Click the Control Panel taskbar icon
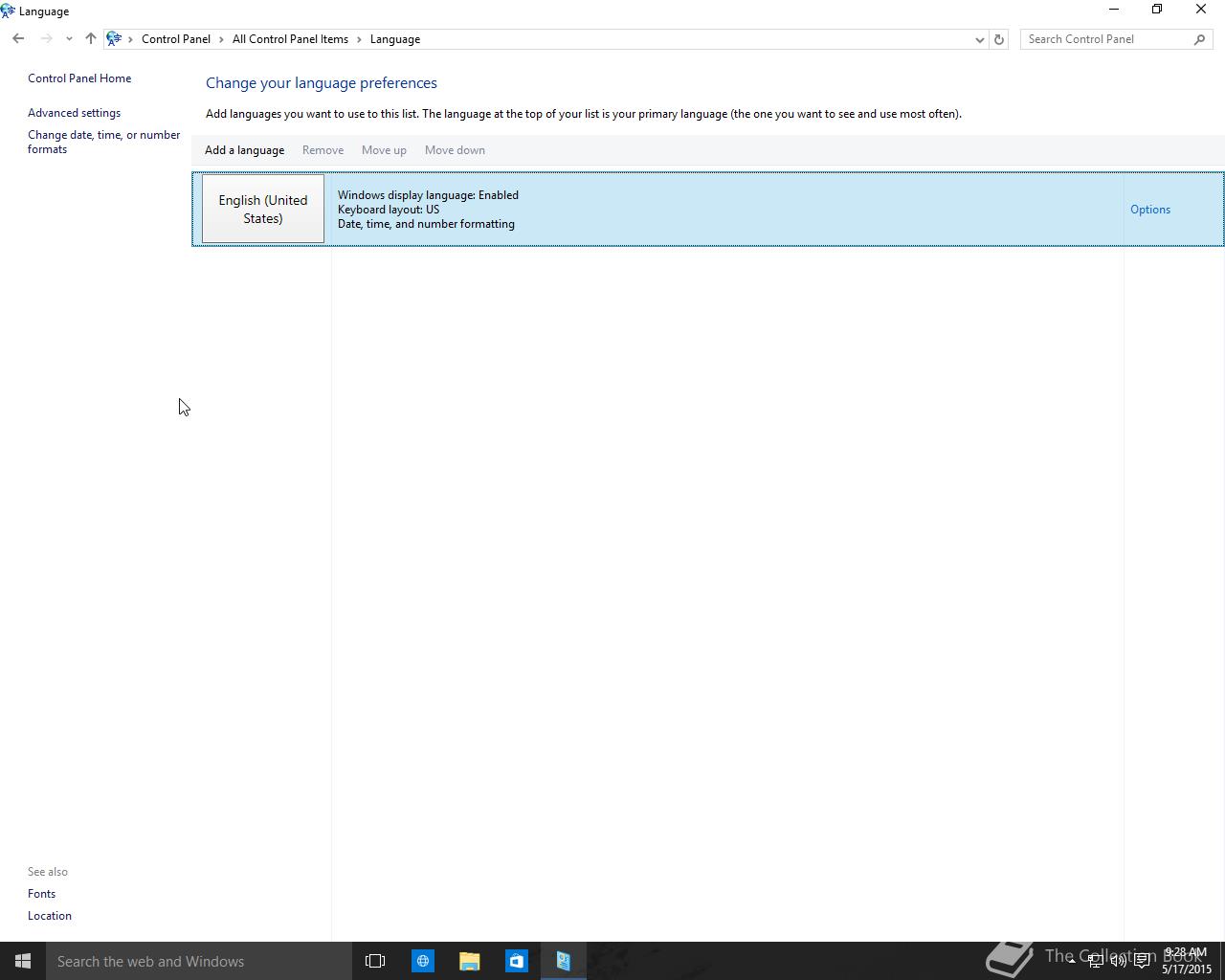The image size is (1225, 980). pyautogui.click(x=563, y=961)
